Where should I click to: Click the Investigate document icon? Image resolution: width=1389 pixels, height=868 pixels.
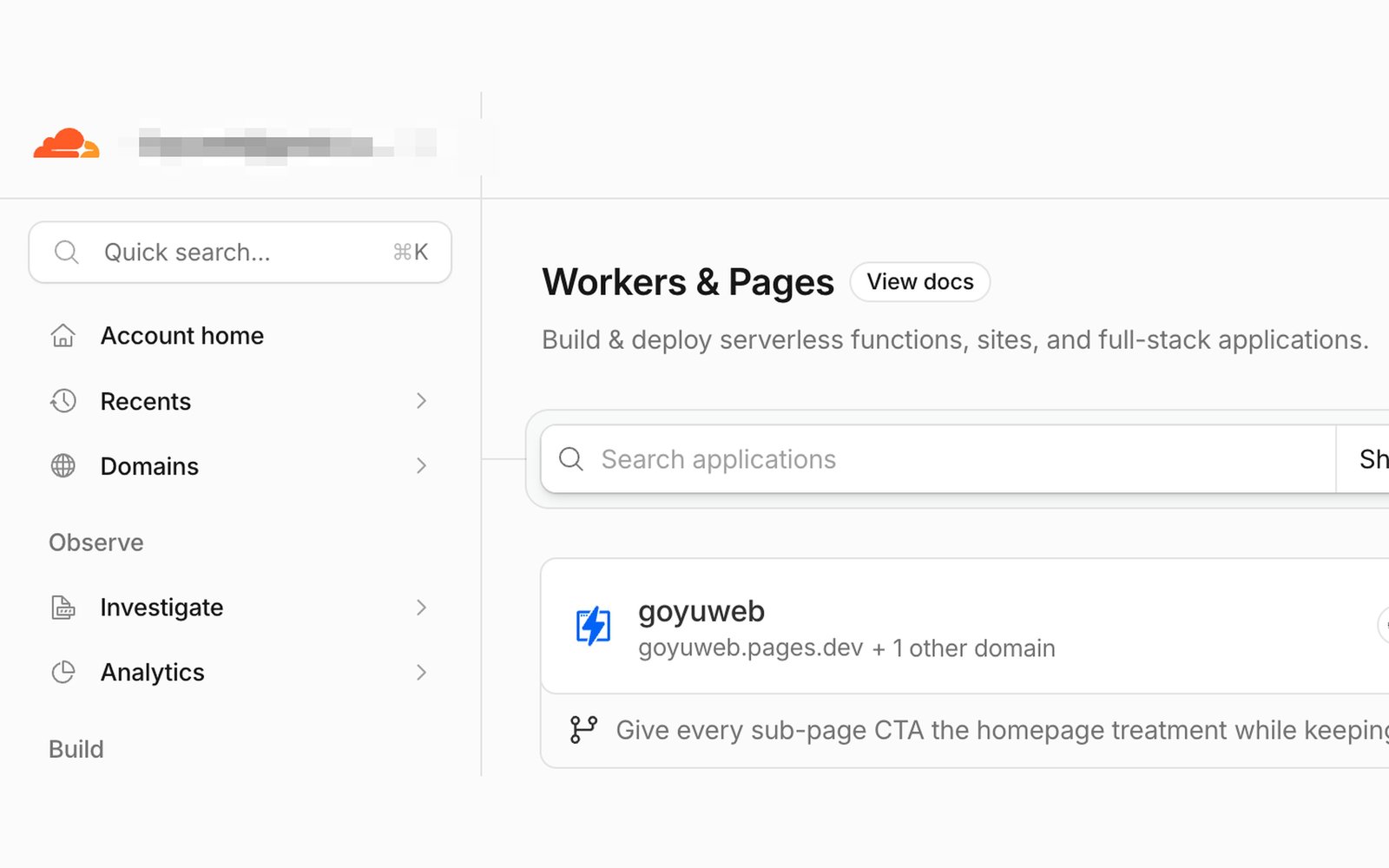click(63, 608)
